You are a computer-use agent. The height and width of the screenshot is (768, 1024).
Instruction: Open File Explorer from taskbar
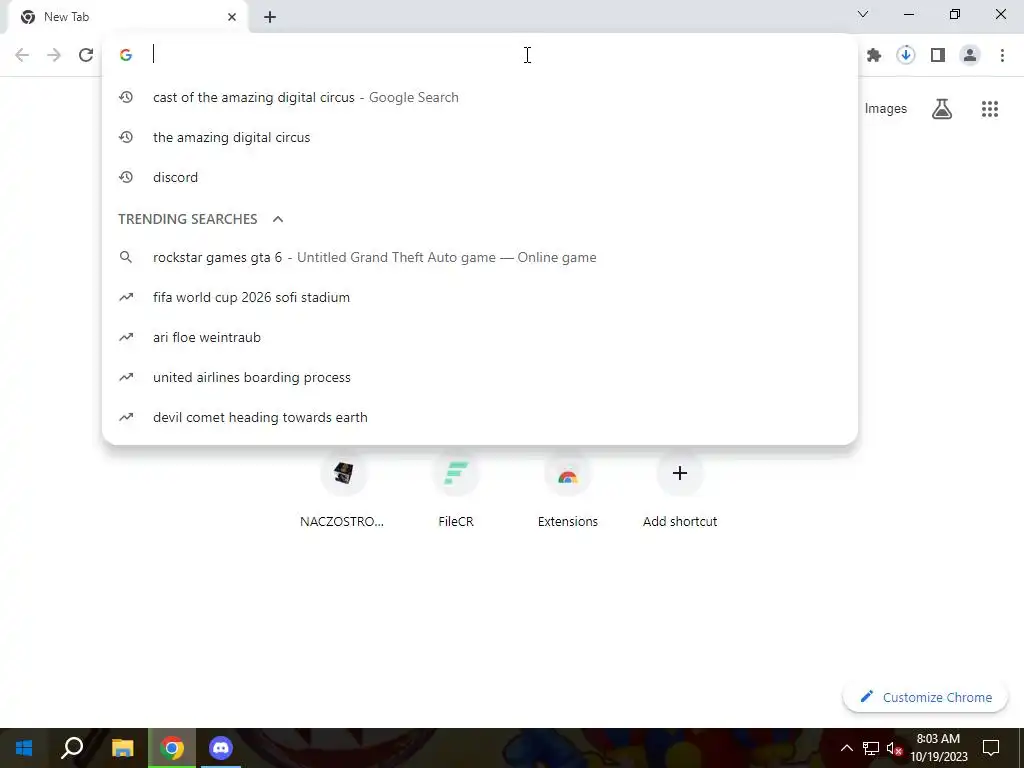click(x=122, y=748)
